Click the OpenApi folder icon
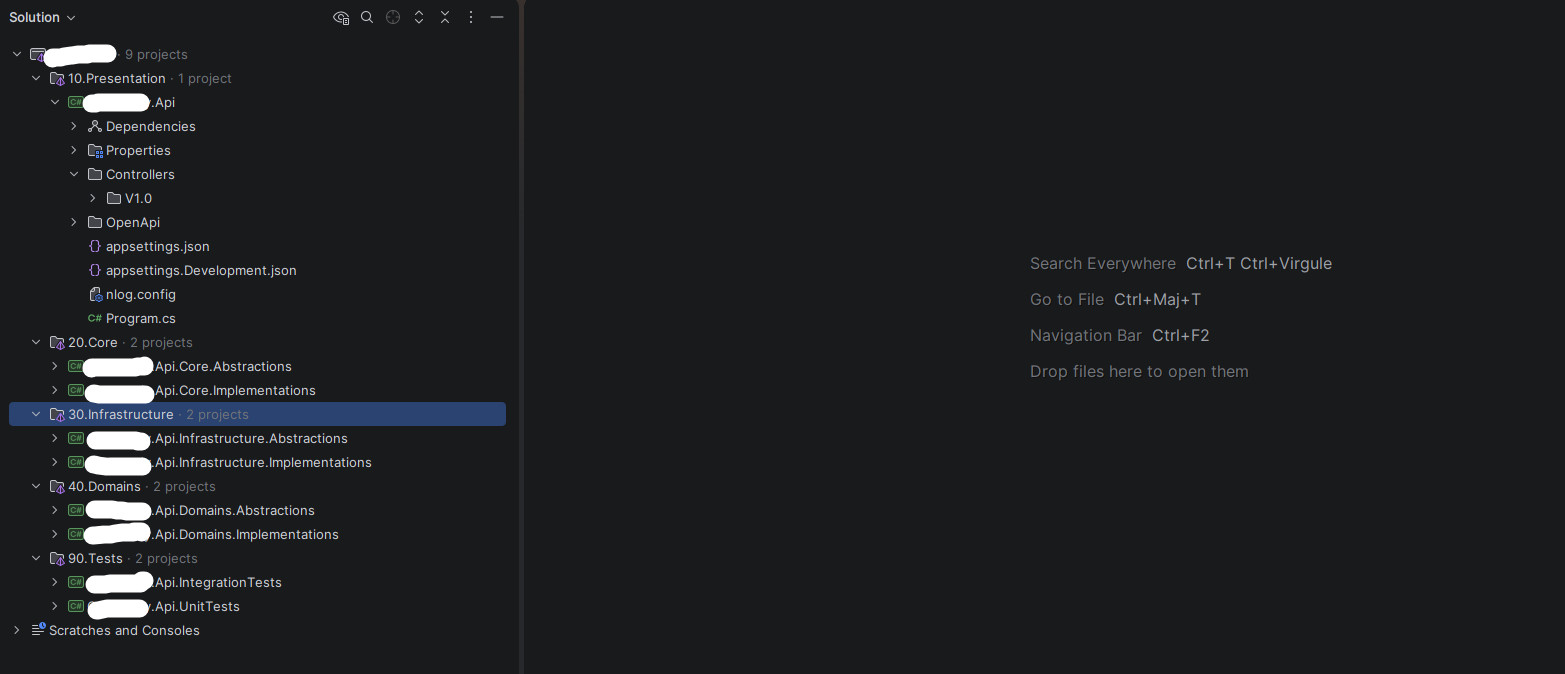 point(95,222)
